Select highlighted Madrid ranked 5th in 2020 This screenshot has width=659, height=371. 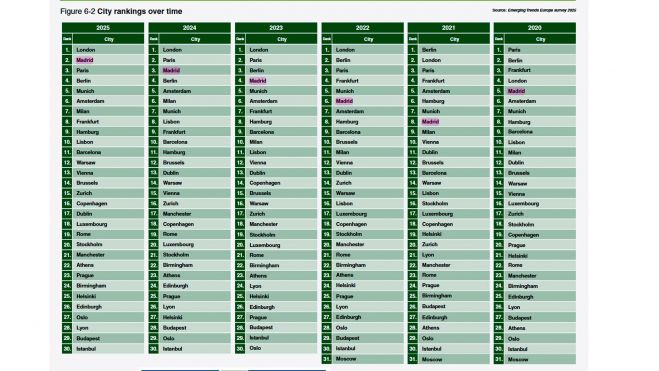coord(516,91)
